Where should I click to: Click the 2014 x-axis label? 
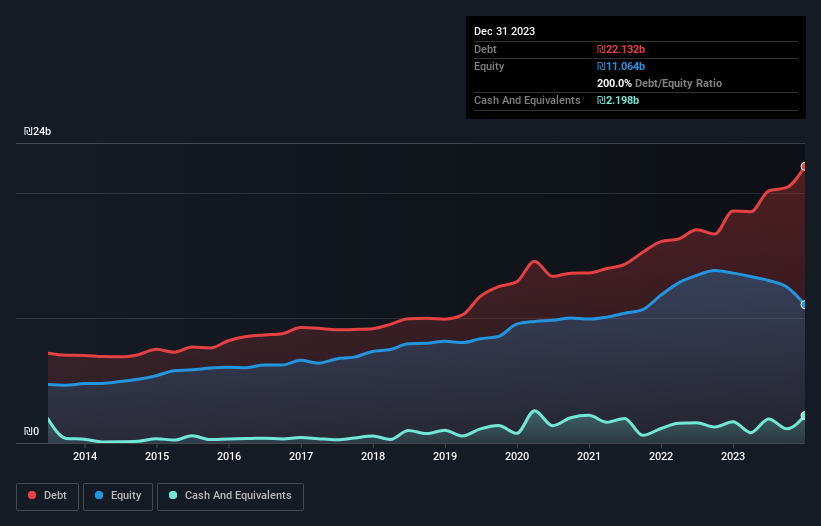tap(85, 456)
